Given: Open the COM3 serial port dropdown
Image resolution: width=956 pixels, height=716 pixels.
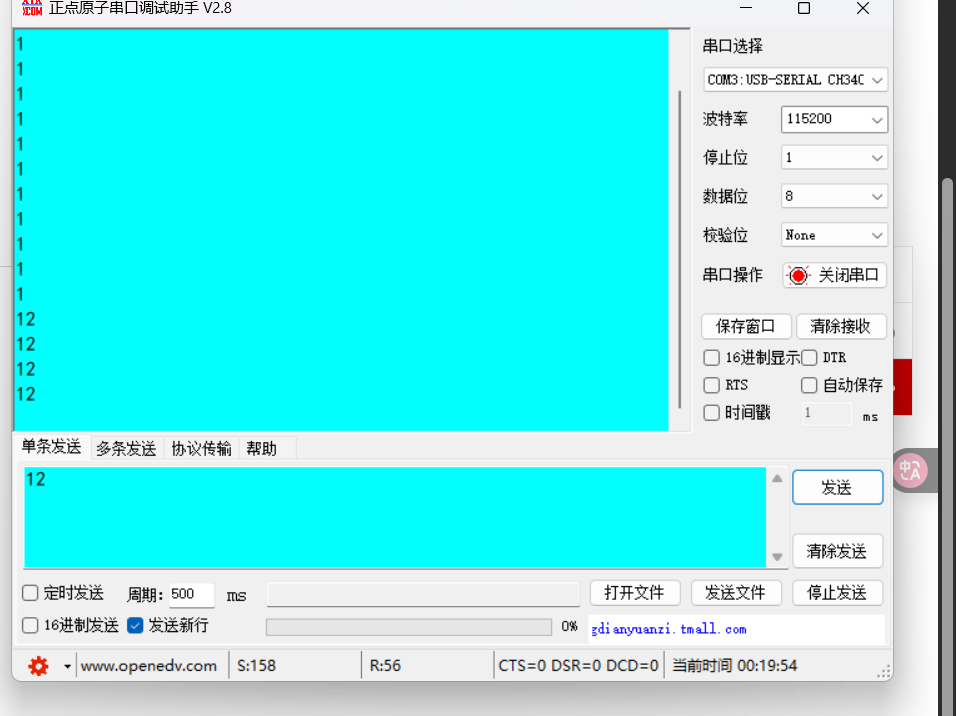Looking at the screenshot, I should pyautogui.click(x=795, y=80).
